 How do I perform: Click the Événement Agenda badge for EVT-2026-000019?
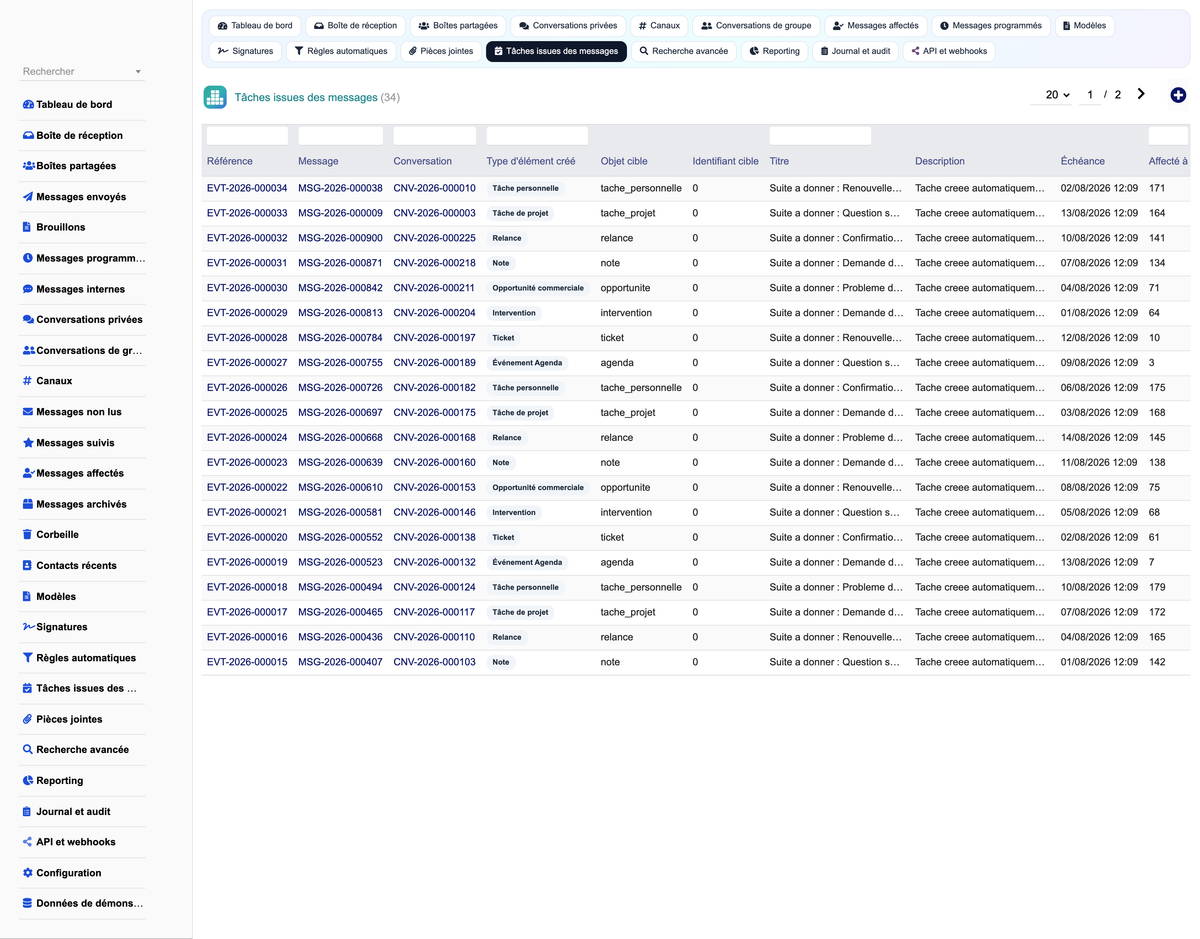click(527, 562)
